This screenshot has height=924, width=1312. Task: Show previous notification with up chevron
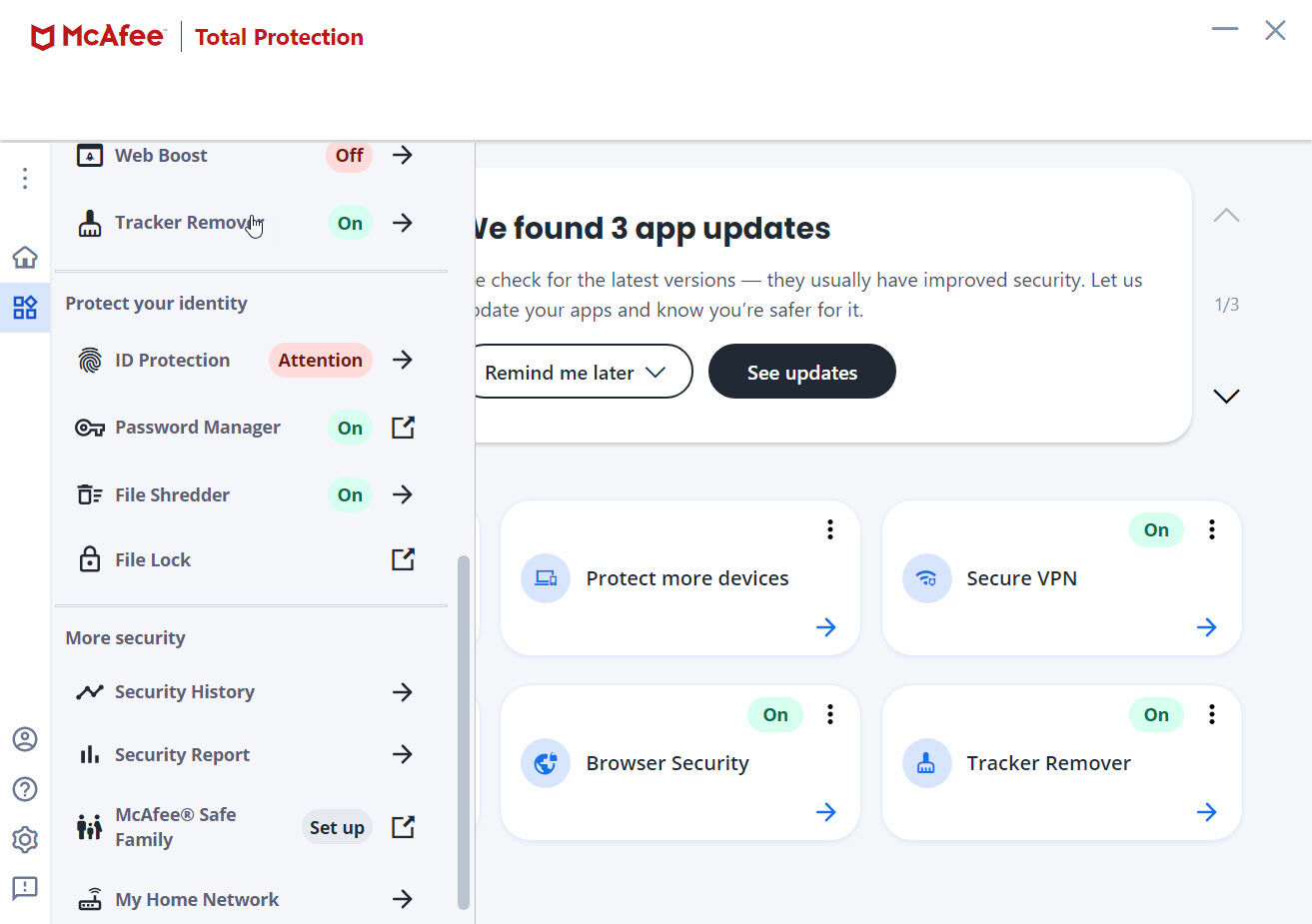1226,216
